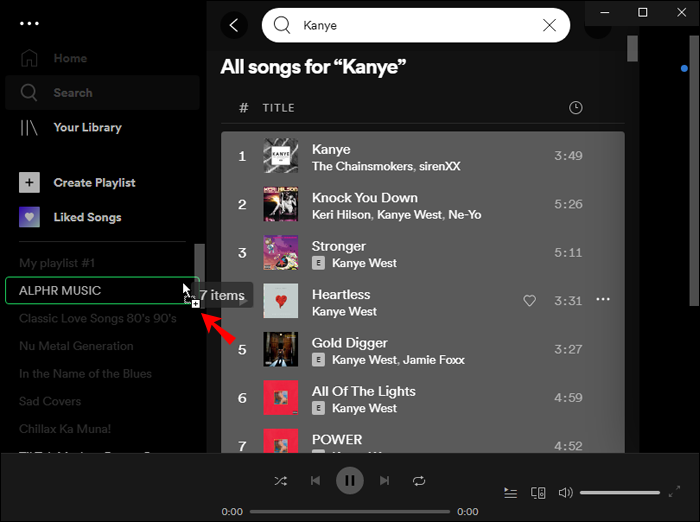Sort by the duration clock icon
The image size is (700, 522).
tap(575, 108)
